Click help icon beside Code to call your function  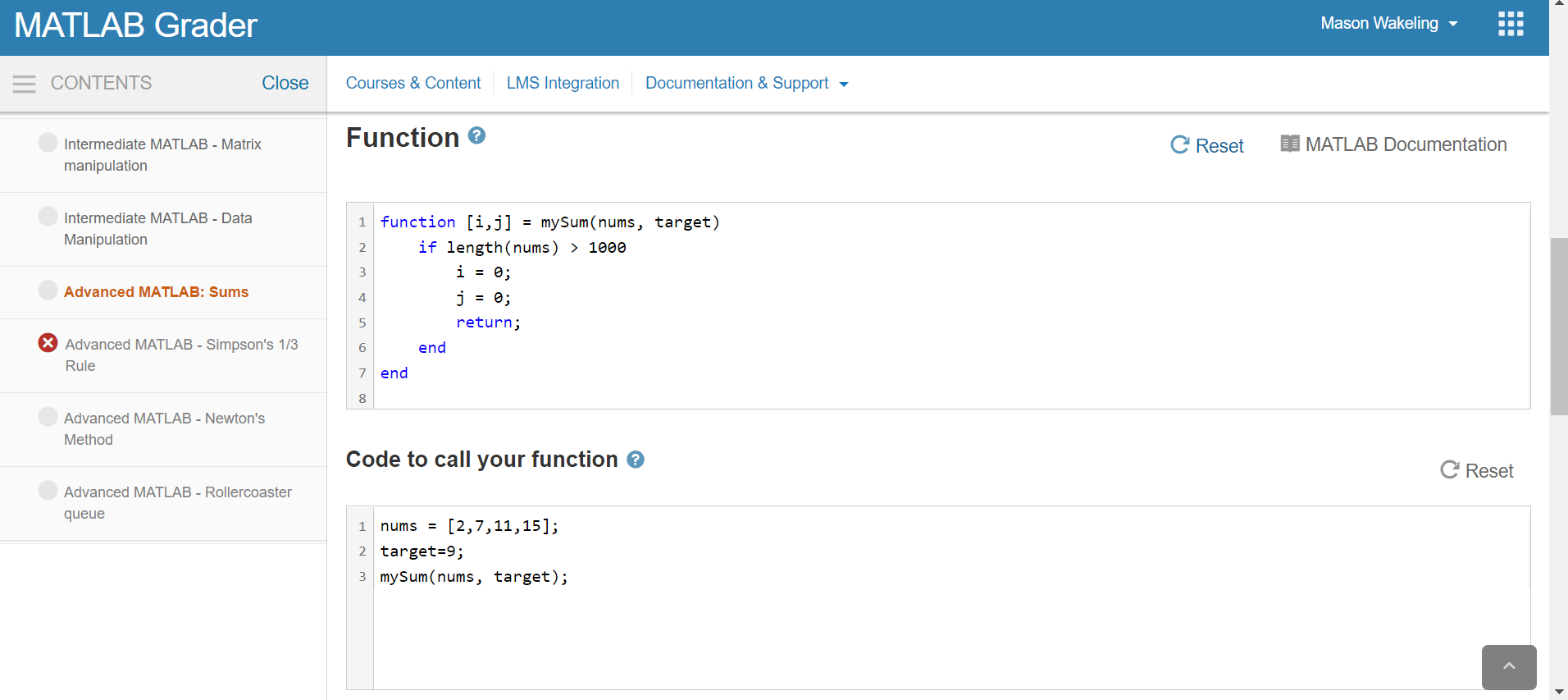[636, 460]
